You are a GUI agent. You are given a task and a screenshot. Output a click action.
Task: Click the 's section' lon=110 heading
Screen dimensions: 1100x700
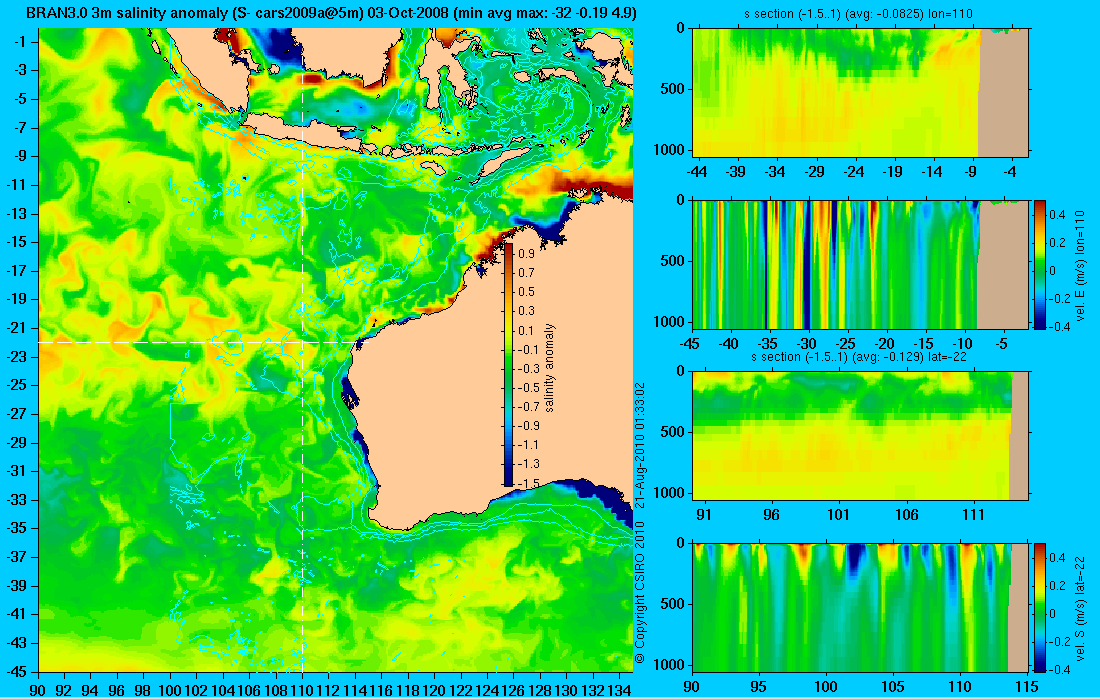[858, 13]
